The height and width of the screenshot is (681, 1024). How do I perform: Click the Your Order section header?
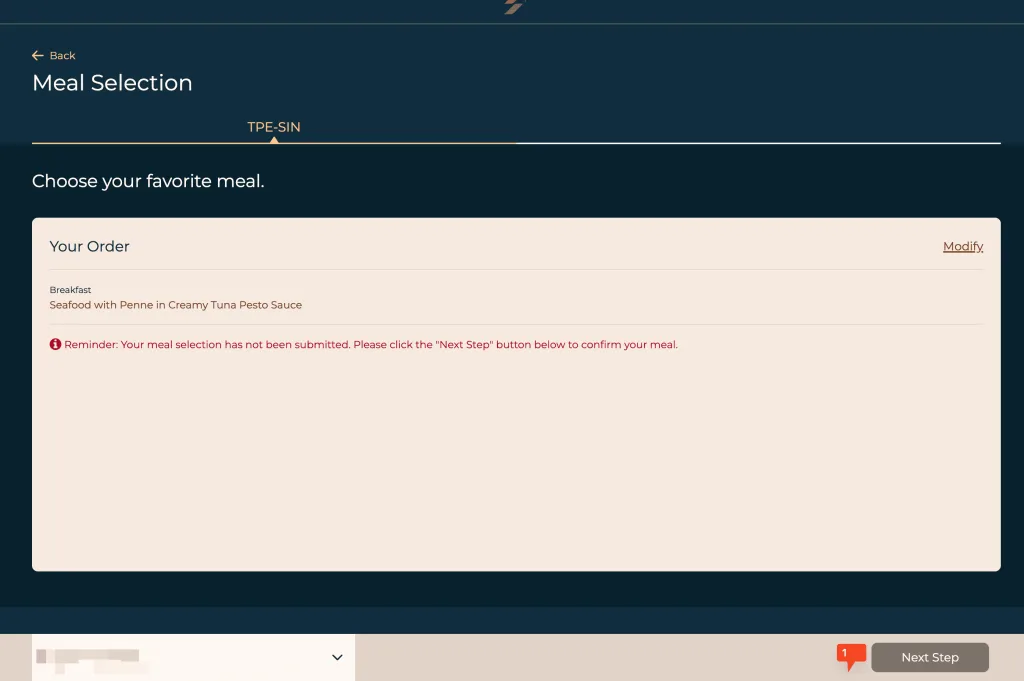89,246
